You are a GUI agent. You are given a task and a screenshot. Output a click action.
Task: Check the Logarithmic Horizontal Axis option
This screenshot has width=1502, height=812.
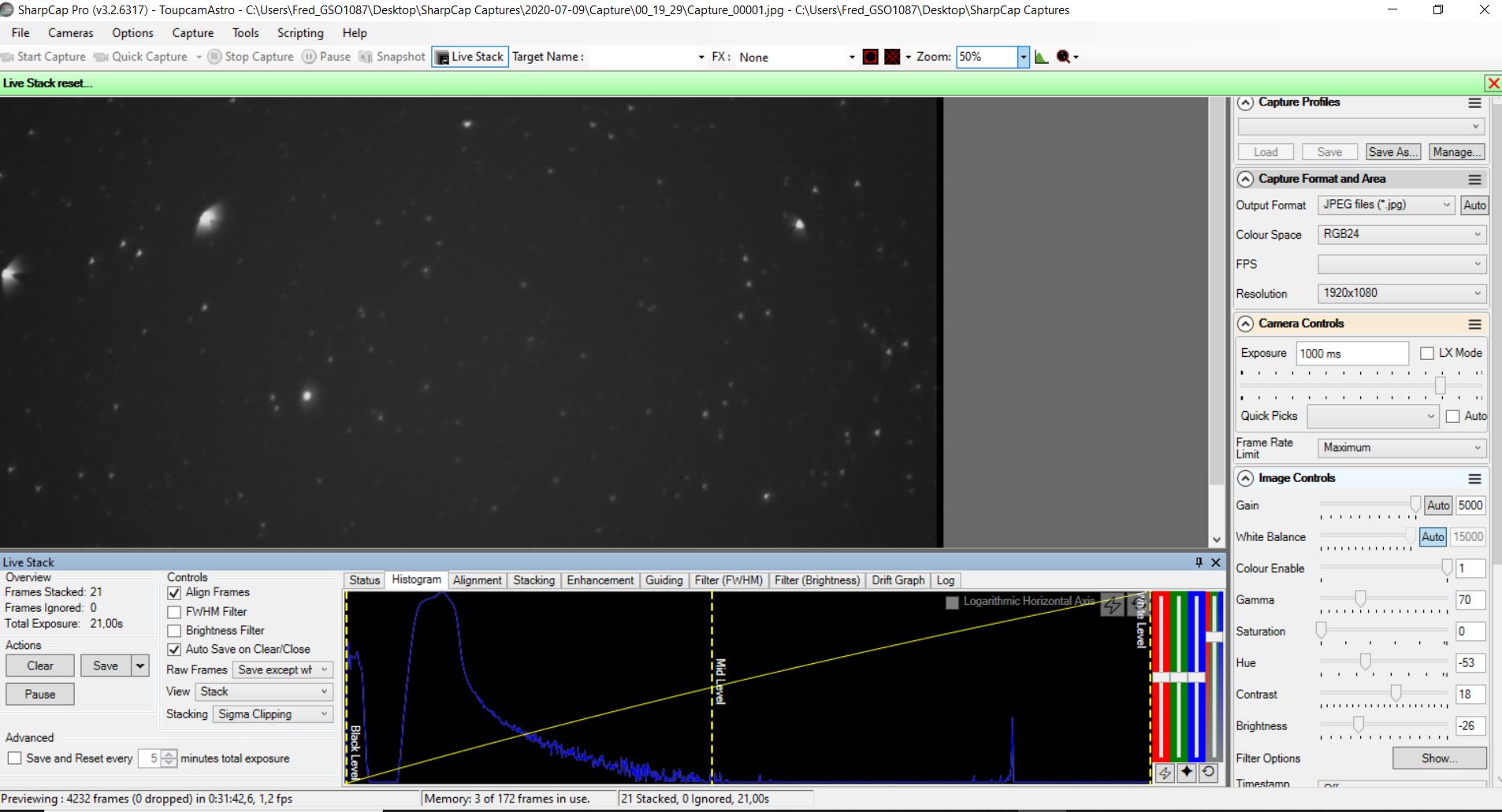(952, 603)
